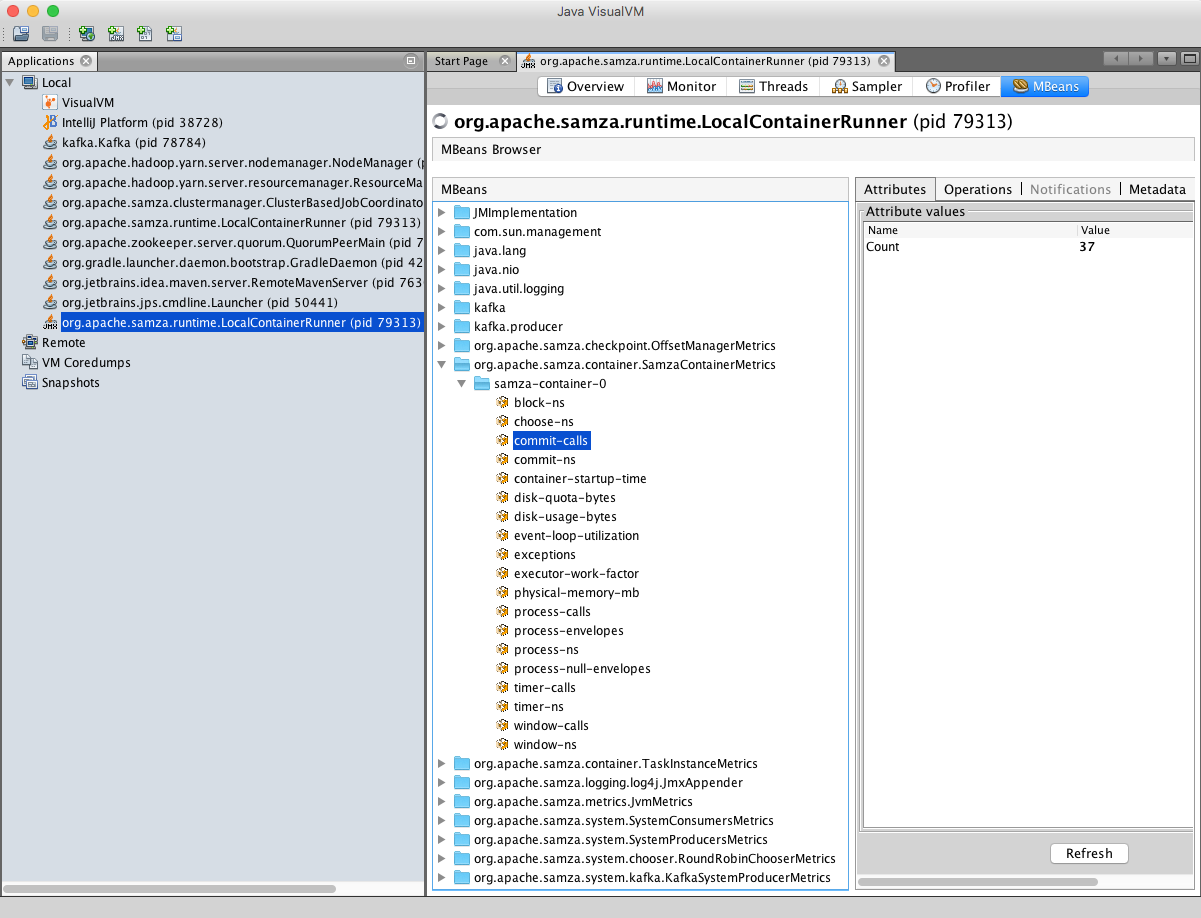
Task: Expand the kafka.producer folder
Action: tap(442, 327)
